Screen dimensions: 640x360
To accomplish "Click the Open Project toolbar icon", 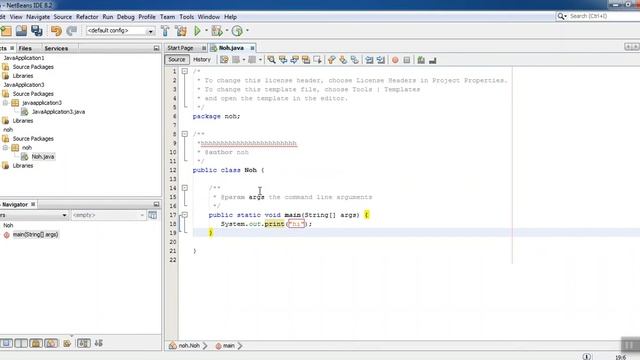I will (x=21, y=31).
